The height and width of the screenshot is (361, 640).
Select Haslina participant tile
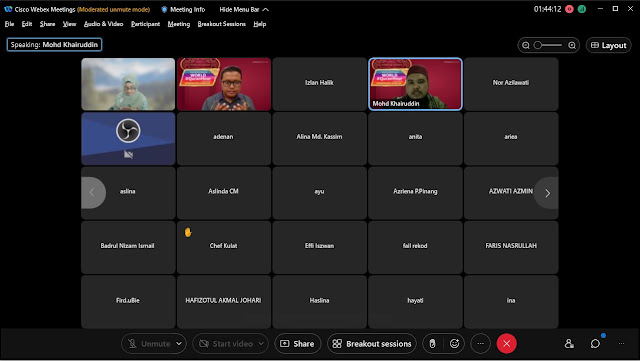(320, 302)
